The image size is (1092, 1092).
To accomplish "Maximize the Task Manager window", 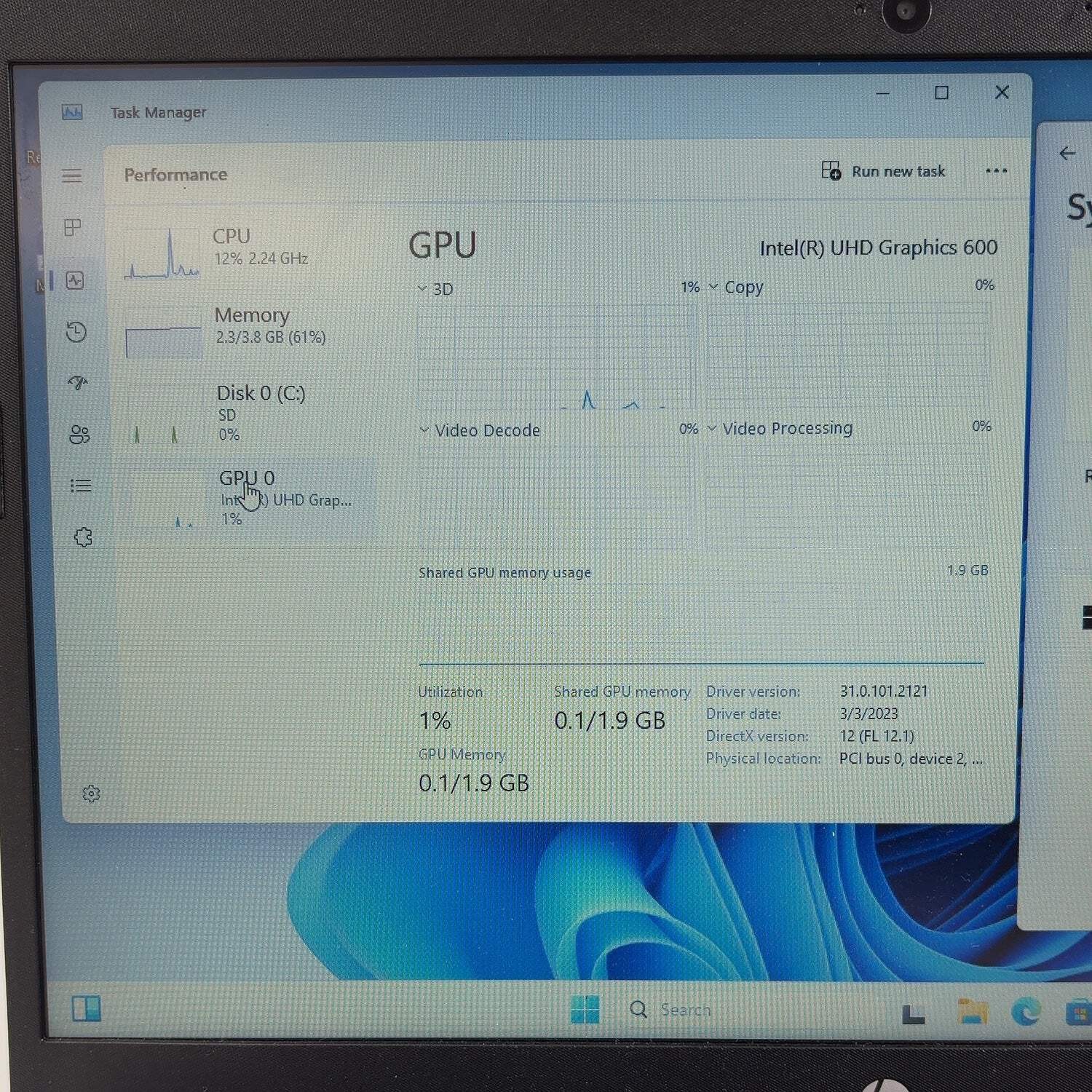I will click(941, 92).
